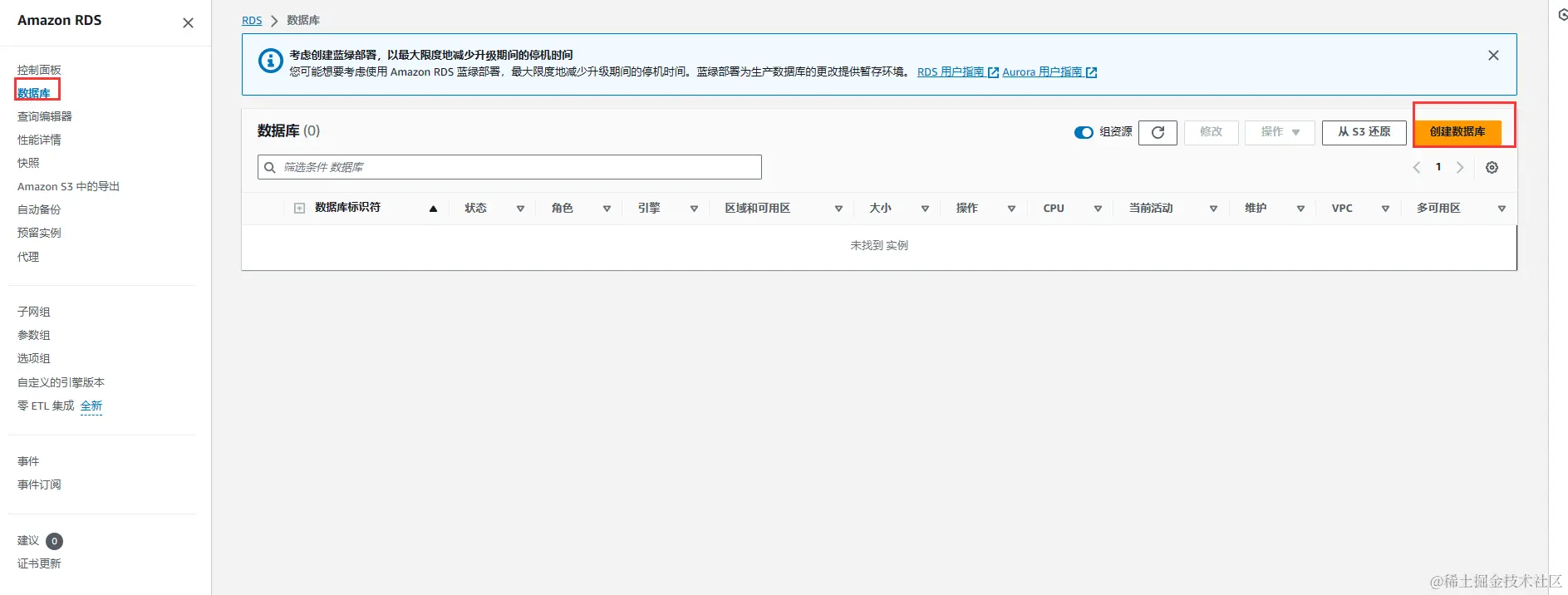
Task: Click the info icon in banner
Action: [x=270, y=61]
